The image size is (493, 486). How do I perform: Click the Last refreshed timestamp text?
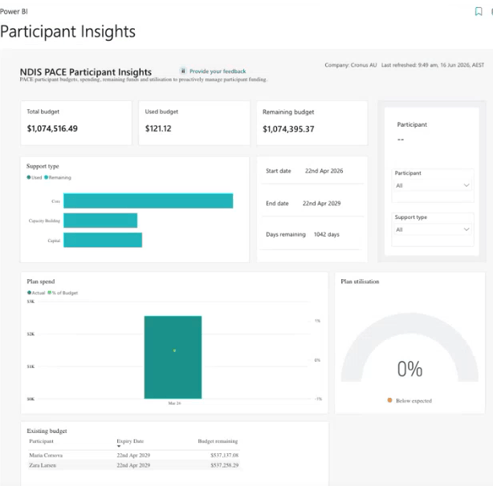click(x=433, y=65)
